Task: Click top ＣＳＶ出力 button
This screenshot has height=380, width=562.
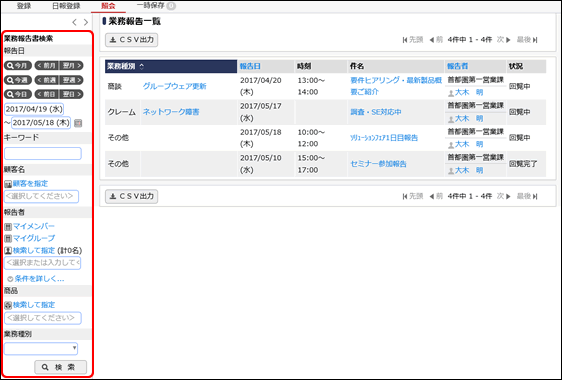Action: pyautogui.click(x=132, y=40)
